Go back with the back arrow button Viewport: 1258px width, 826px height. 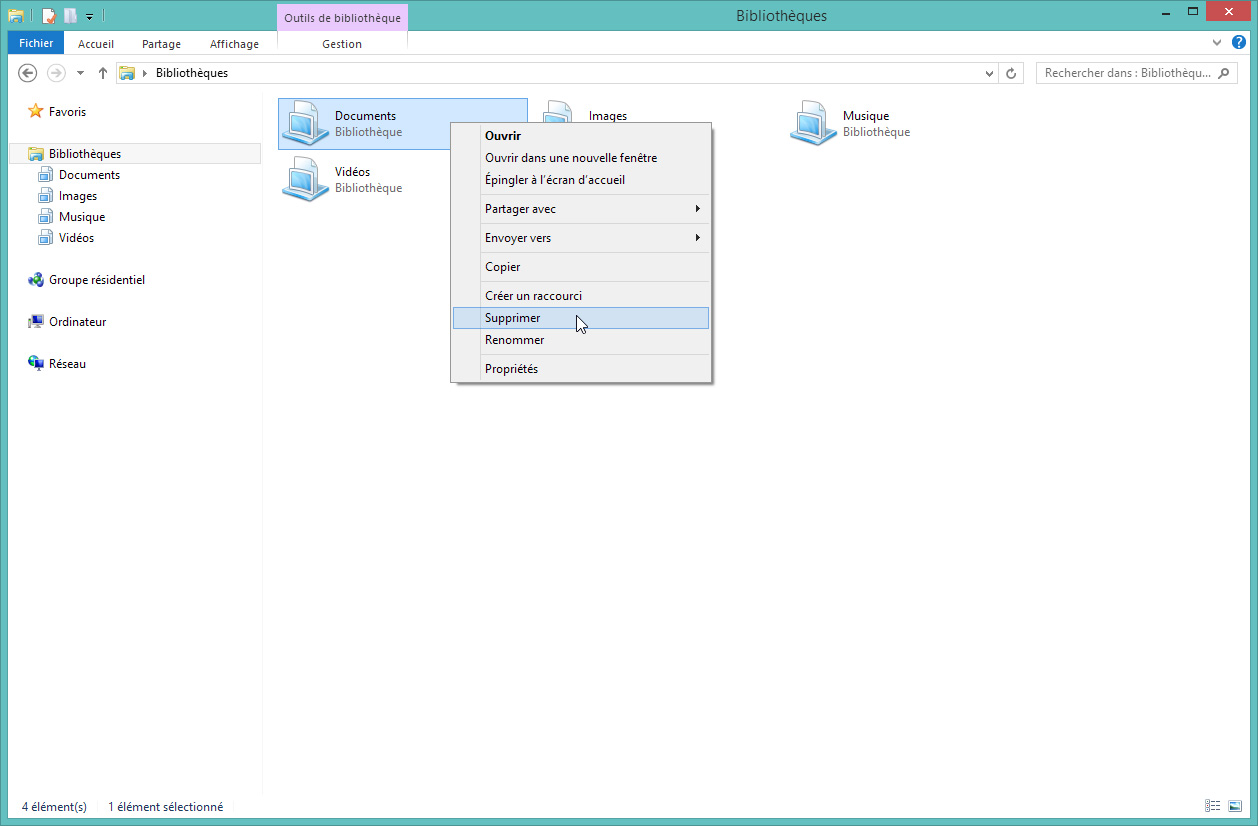(28, 73)
